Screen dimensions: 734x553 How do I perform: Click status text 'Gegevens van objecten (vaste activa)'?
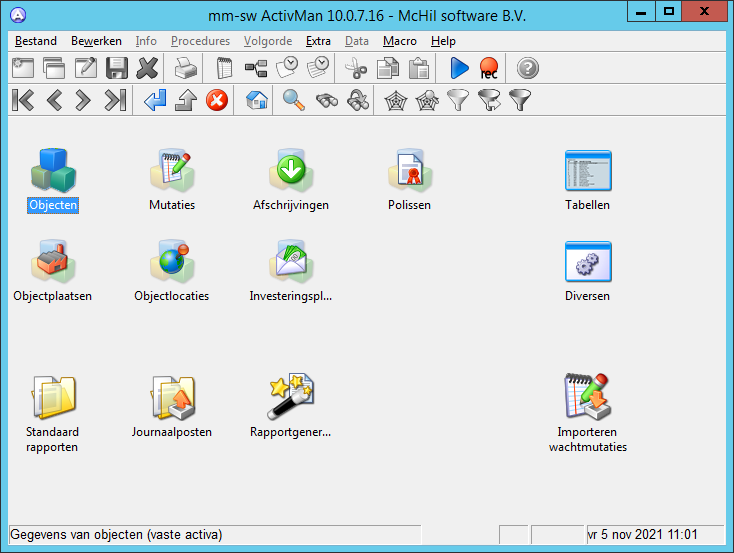[x=116, y=534]
